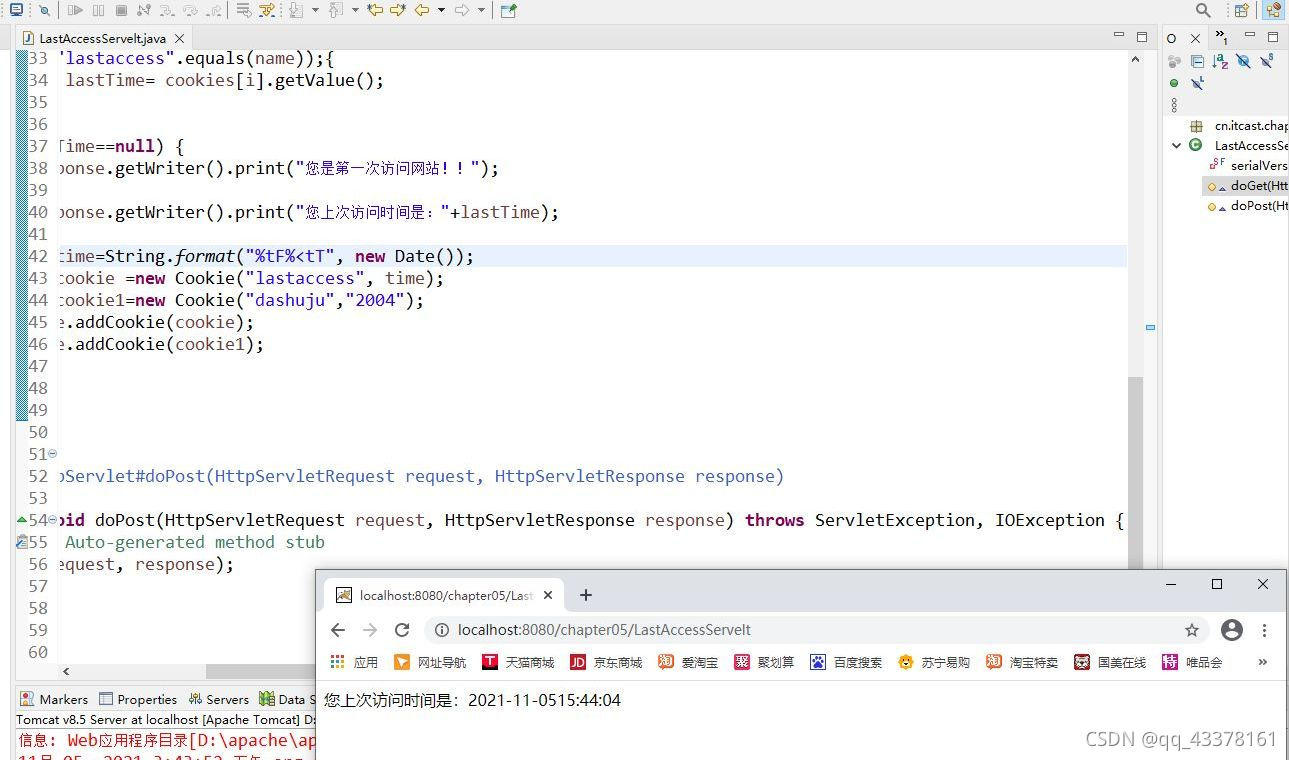
Task: Click the Chrome profile avatar icon
Action: [1231, 630]
